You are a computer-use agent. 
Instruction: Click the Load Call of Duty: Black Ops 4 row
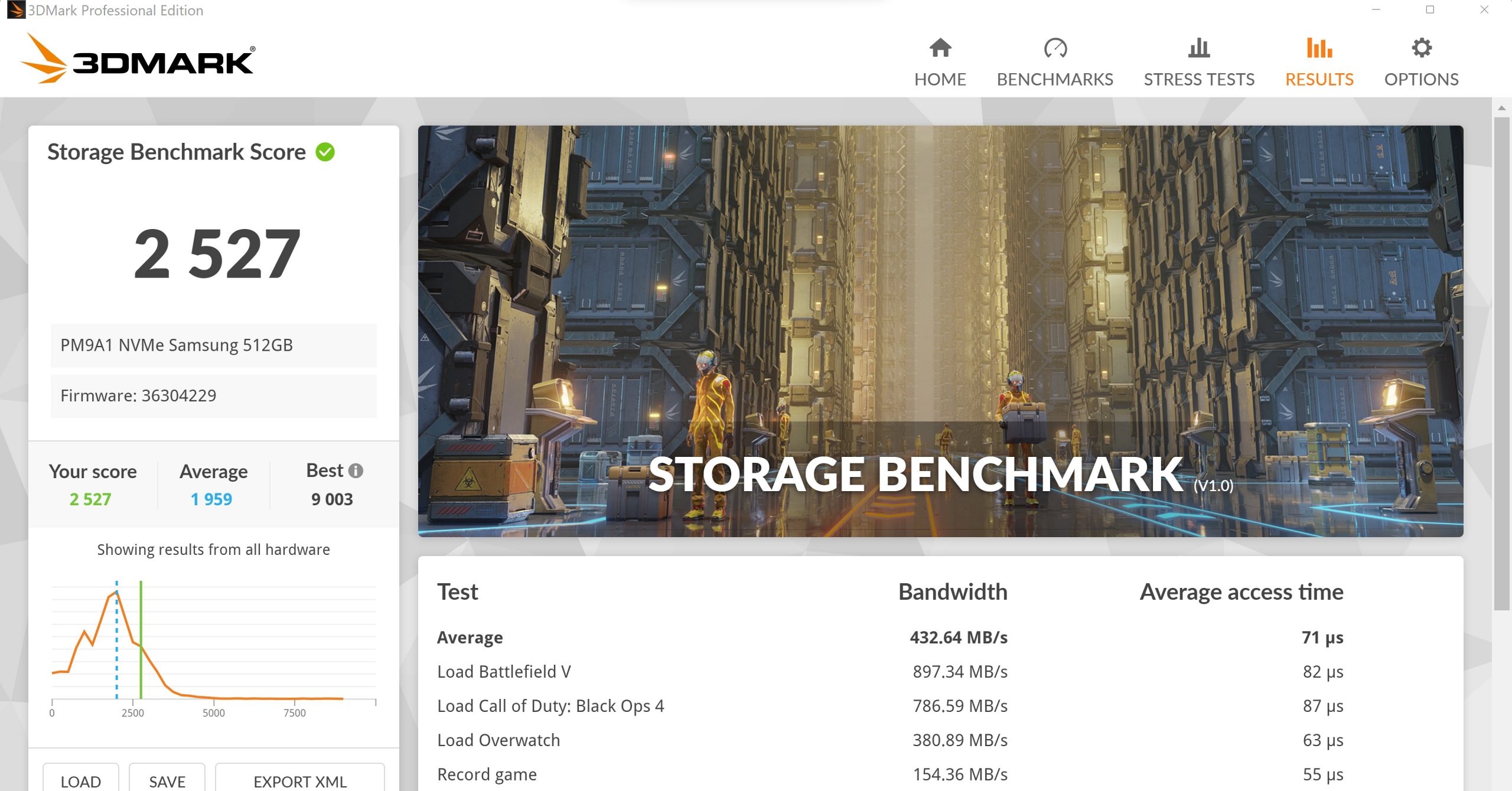click(890, 706)
